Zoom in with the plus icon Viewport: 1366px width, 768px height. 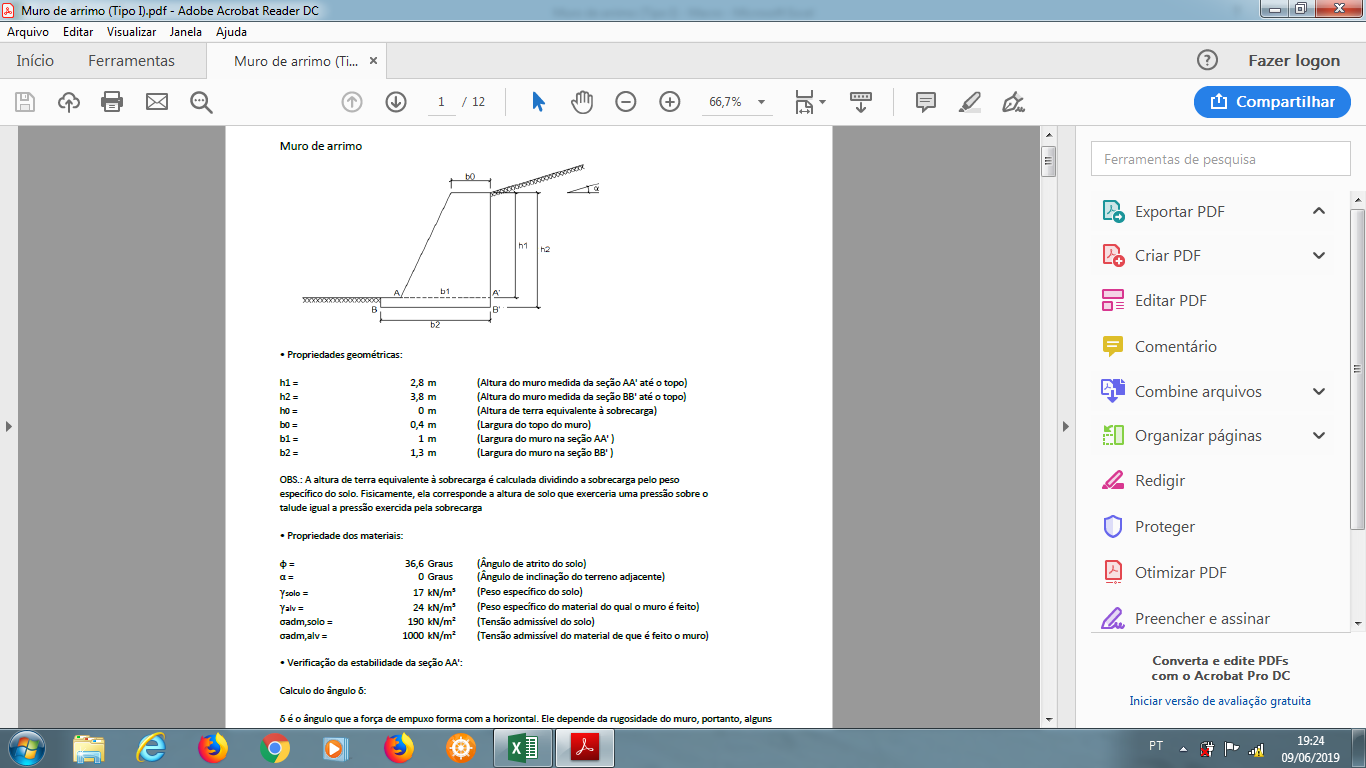coord(670,102)
